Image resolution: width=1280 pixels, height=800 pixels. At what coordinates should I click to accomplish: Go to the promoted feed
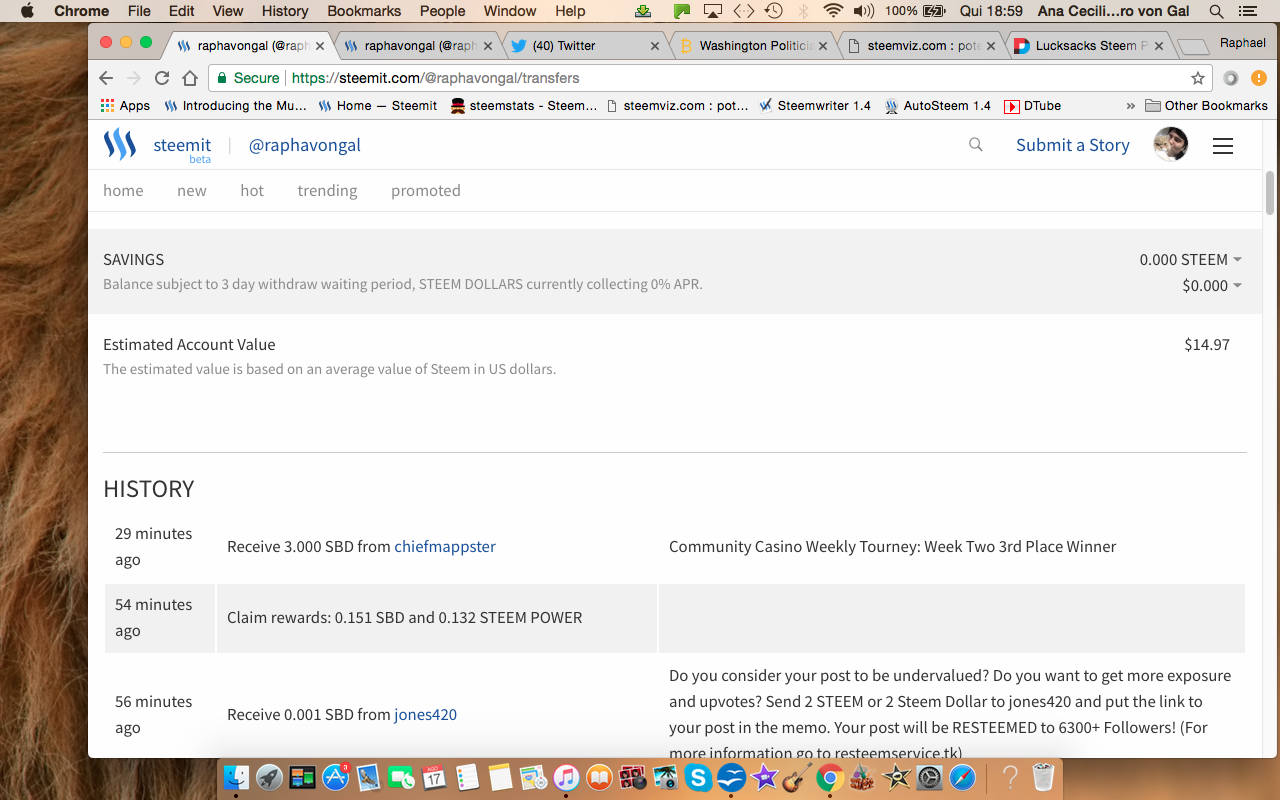tap(426, 190)
